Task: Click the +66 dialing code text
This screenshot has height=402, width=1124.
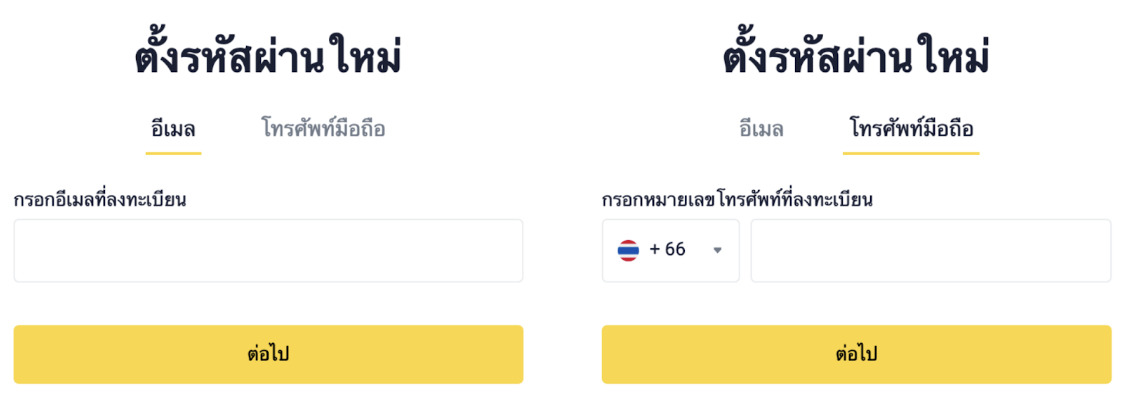Action: [668, 250]
